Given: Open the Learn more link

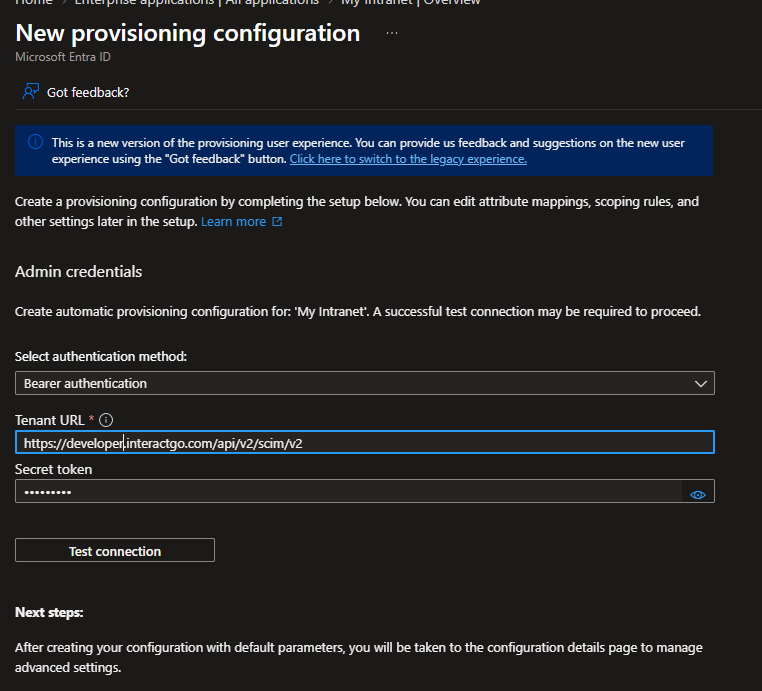Looking at the screenshot, I should coord(233,222).
